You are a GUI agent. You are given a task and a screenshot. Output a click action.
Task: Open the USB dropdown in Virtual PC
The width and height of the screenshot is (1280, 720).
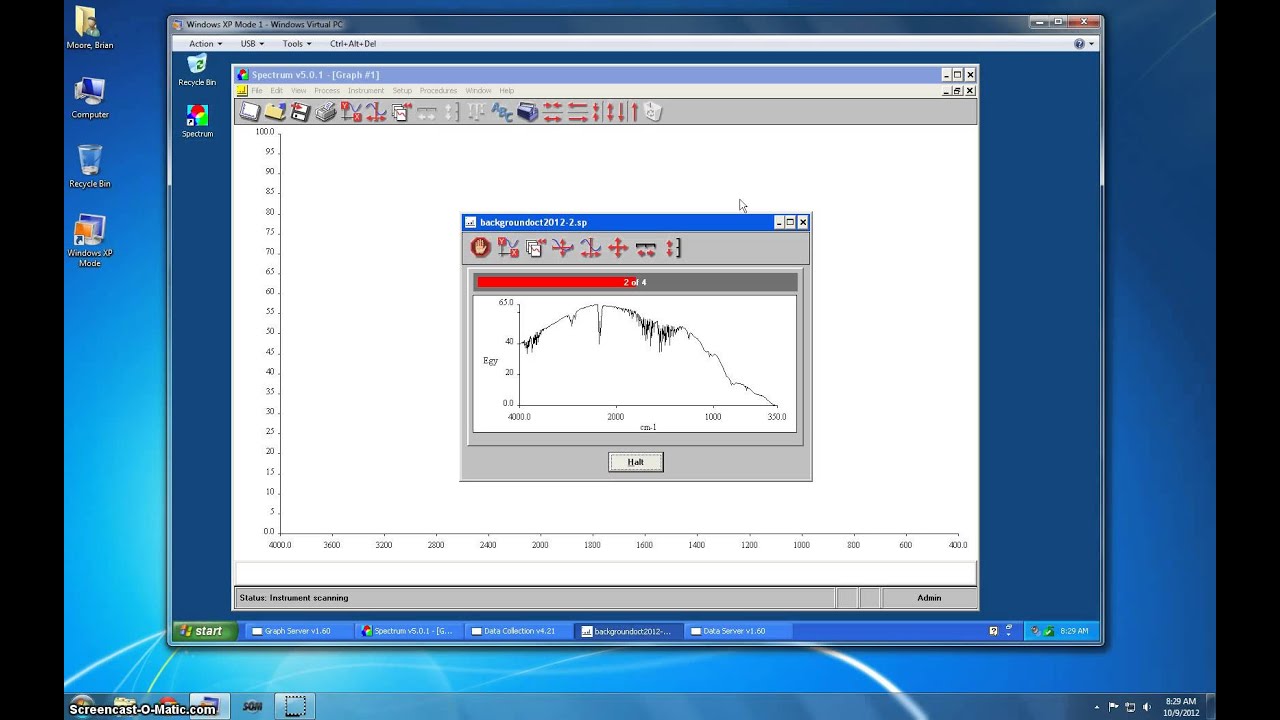click(x=252, y=44)
